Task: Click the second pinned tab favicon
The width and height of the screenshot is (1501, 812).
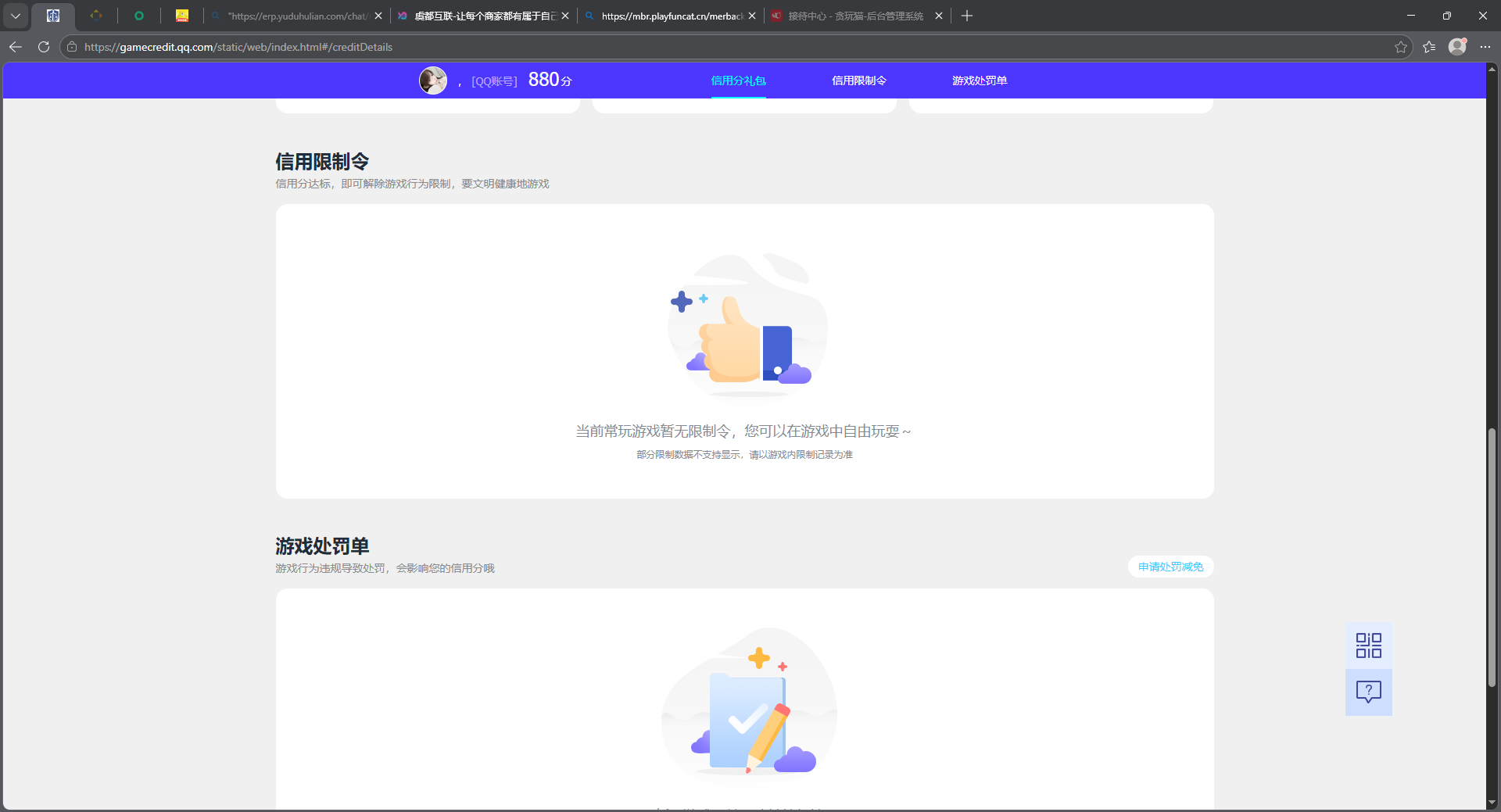Action: 97,16
